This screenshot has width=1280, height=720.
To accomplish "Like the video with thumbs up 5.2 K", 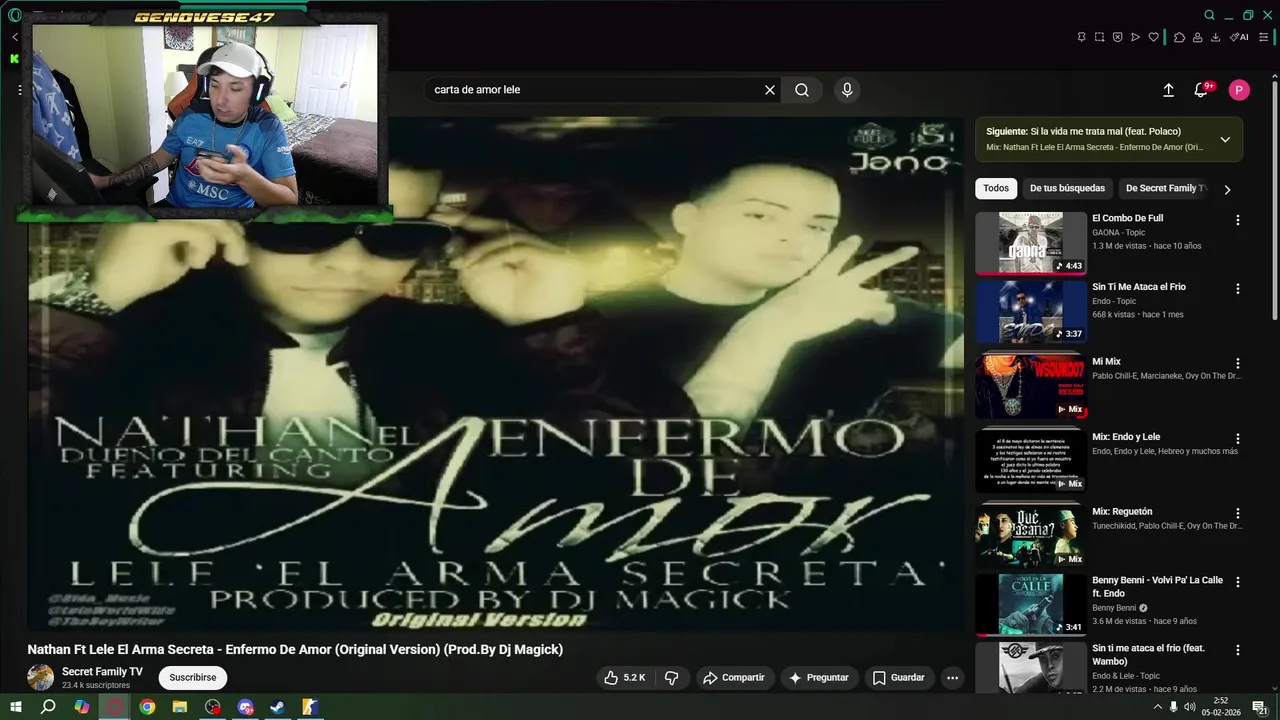I will 624,678.
